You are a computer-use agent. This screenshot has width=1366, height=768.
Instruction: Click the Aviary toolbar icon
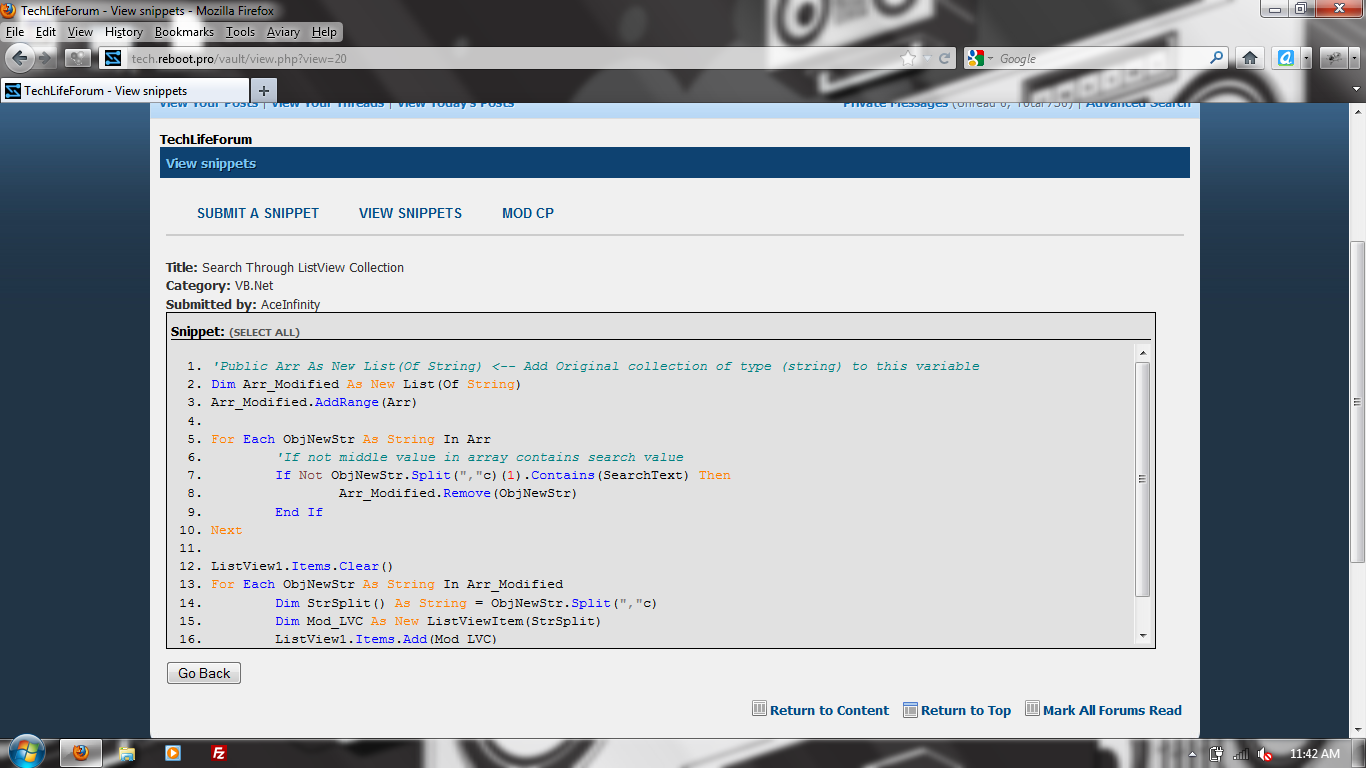click(x=1287, y=58)
